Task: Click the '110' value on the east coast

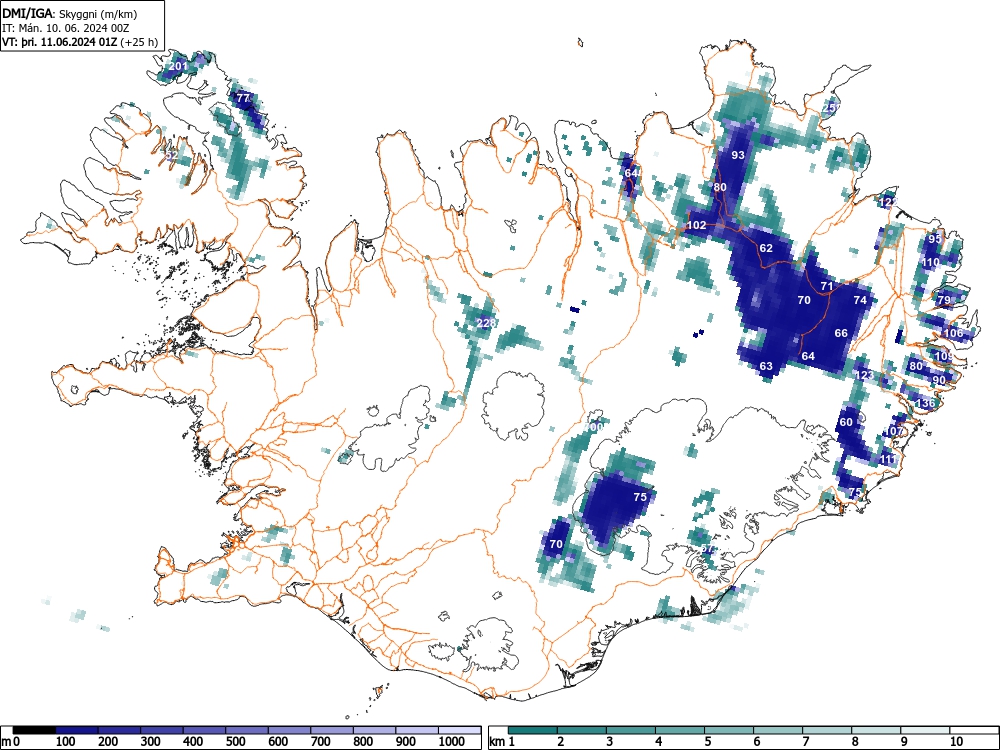Action: [x=930, y=262]
